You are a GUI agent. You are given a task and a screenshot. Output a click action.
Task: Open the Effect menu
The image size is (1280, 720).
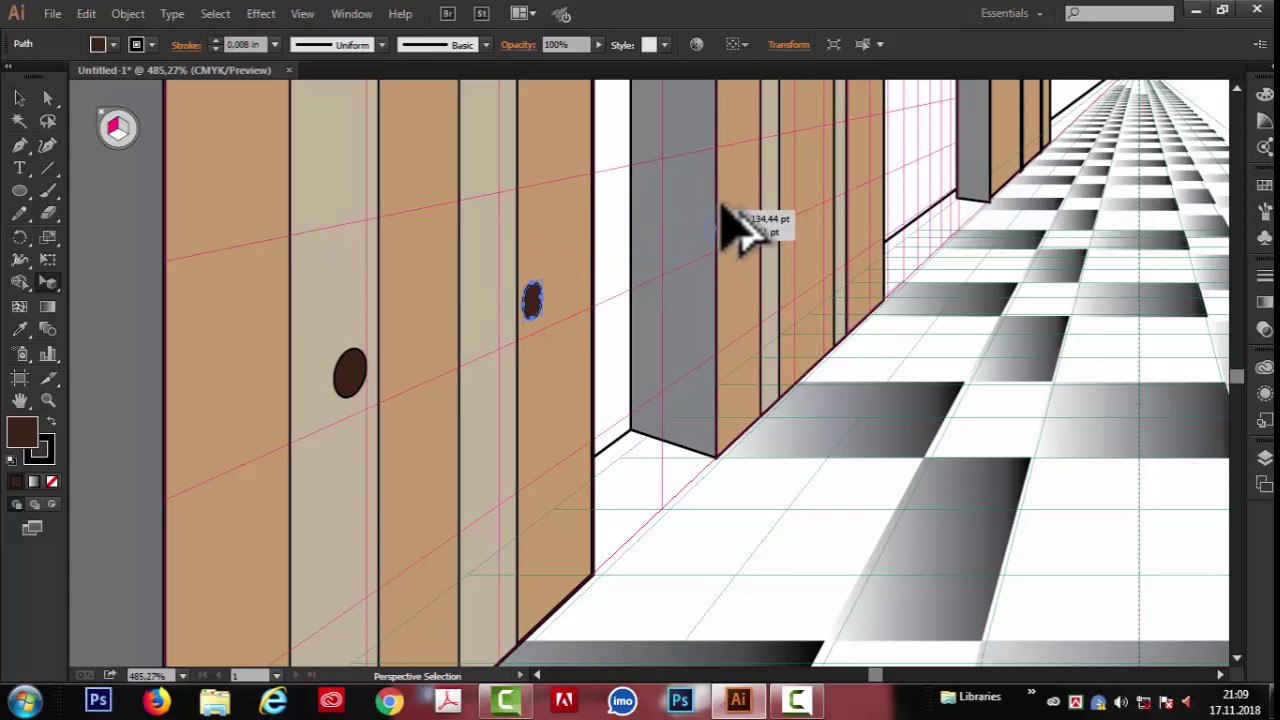260,14
